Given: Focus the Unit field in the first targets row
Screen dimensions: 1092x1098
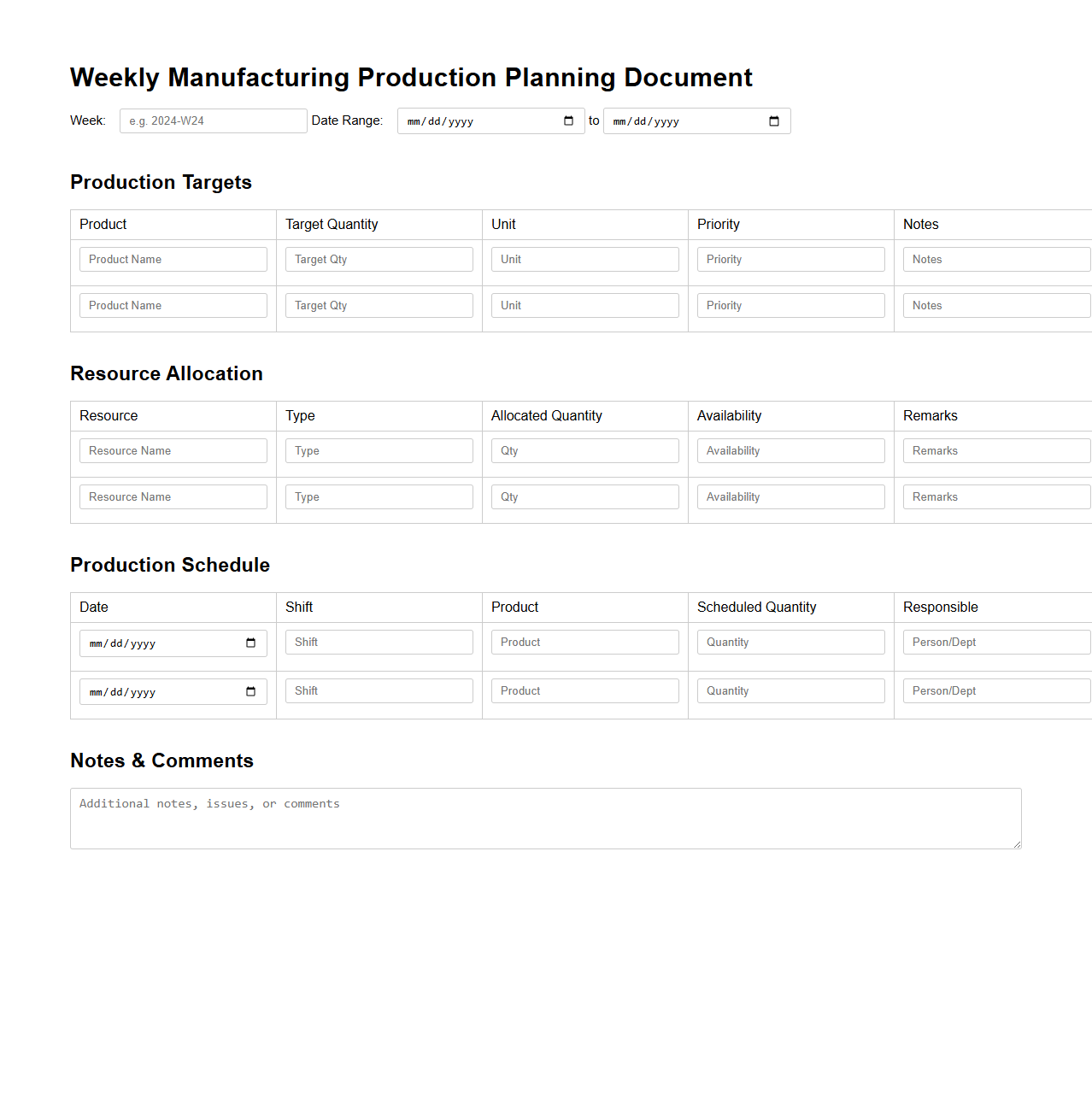Looking at the screenshot, I should (x=584, y=259).
